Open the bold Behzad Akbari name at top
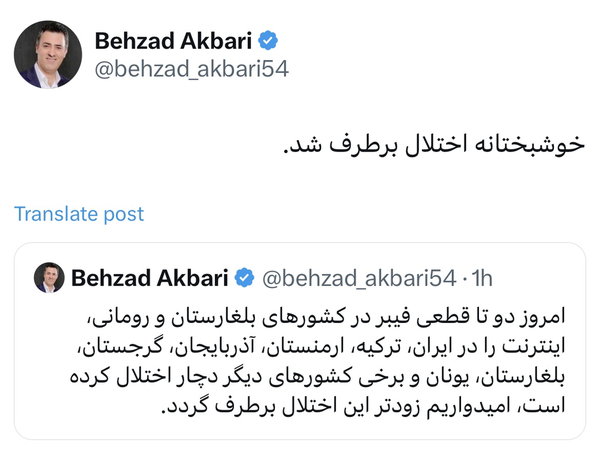 tap(176, 40)
